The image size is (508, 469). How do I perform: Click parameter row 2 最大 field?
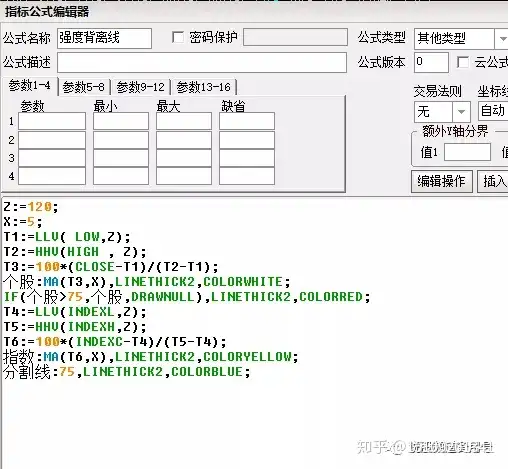click(x=184, y=140)
